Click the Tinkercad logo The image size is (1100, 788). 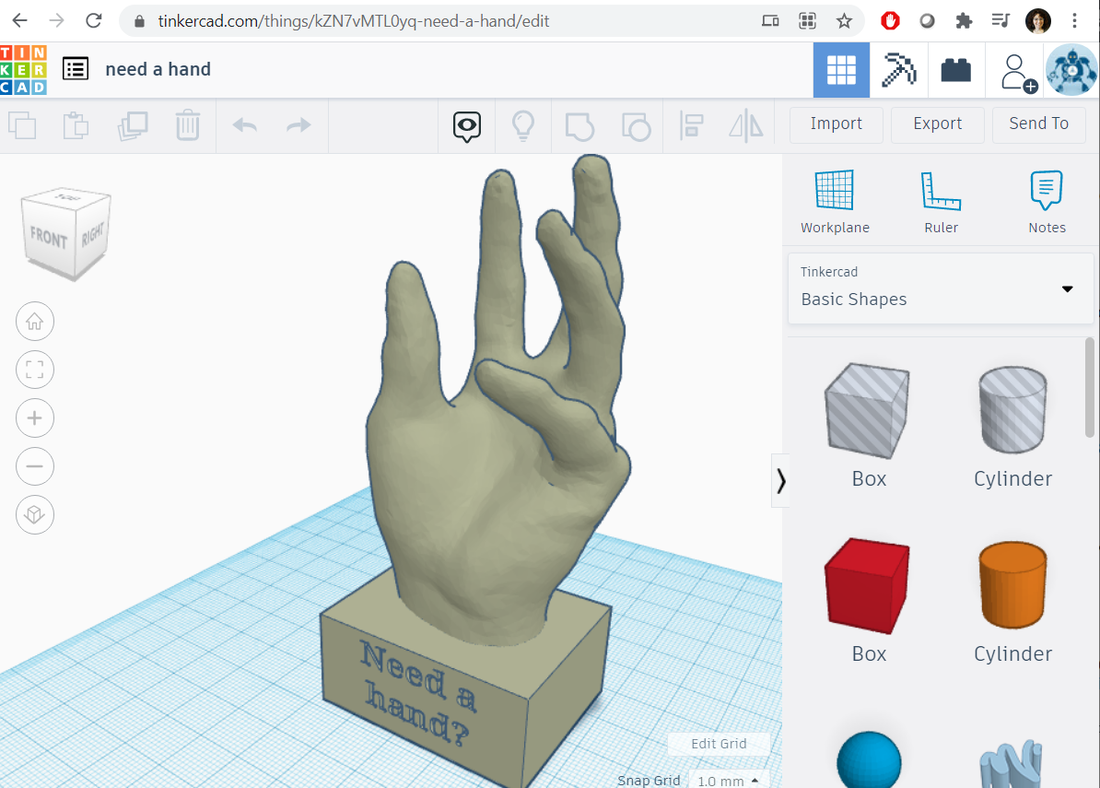(23, 69)
